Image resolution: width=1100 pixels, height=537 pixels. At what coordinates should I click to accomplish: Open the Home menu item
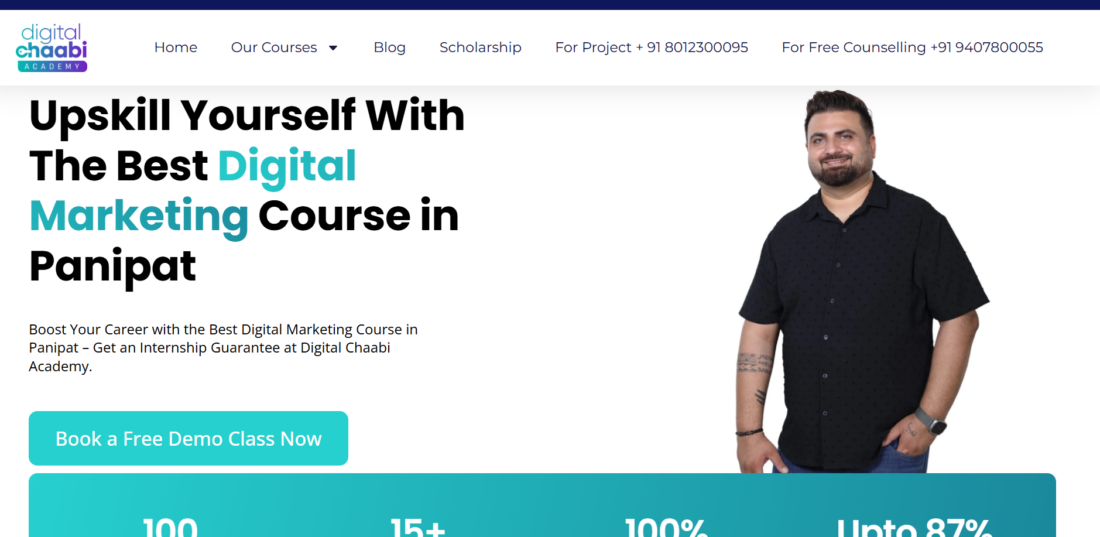coord(175,47)
